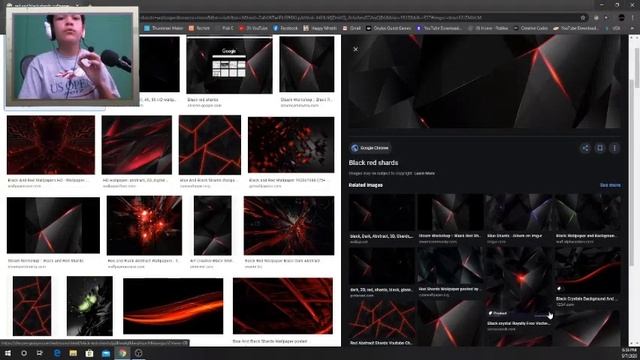Open Roblox bookmark in bookmarks bar
The image size is (640, 360).
coord(488,28)
